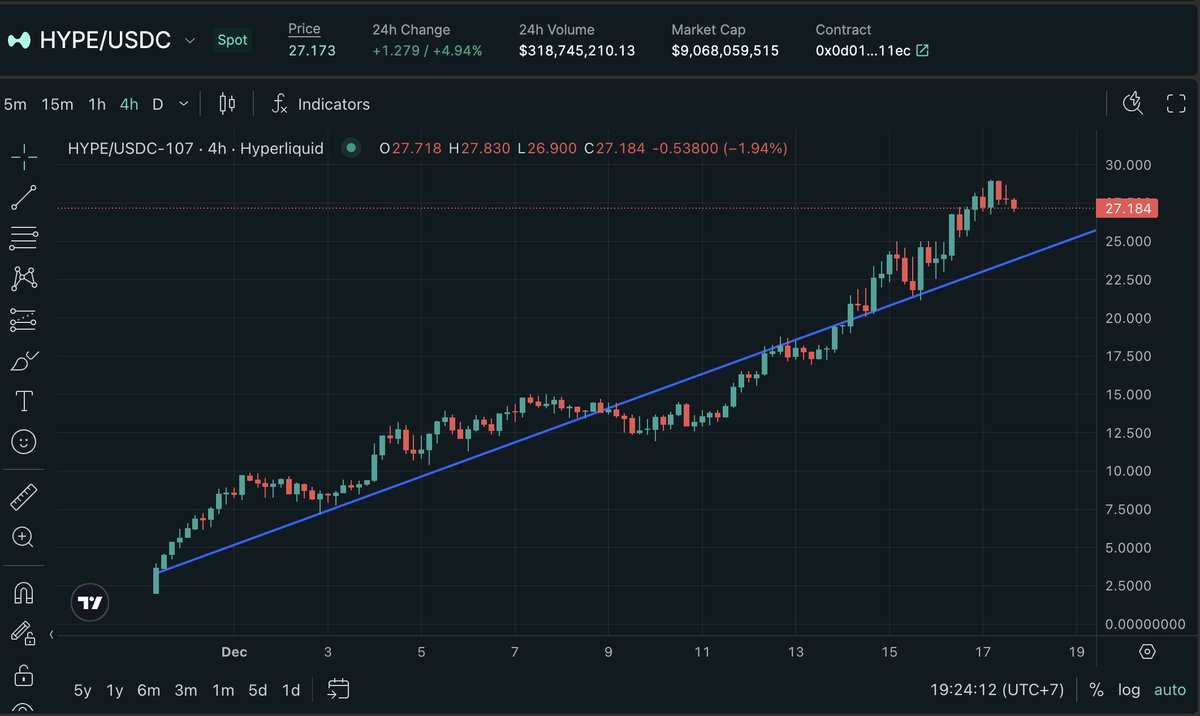Select the brush drawing tool

(24, 360)
